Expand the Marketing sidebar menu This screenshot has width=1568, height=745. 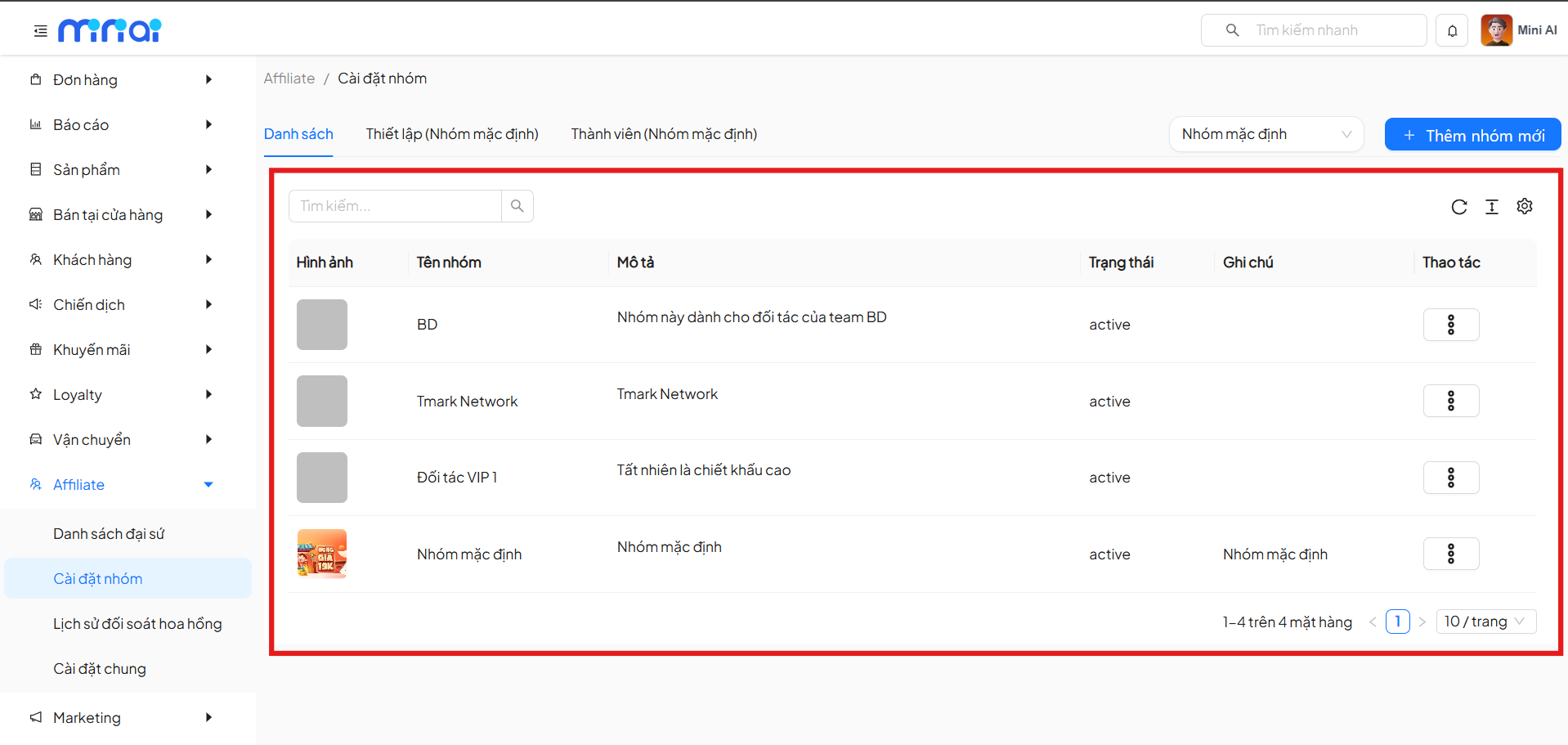[x=123, y=718]
